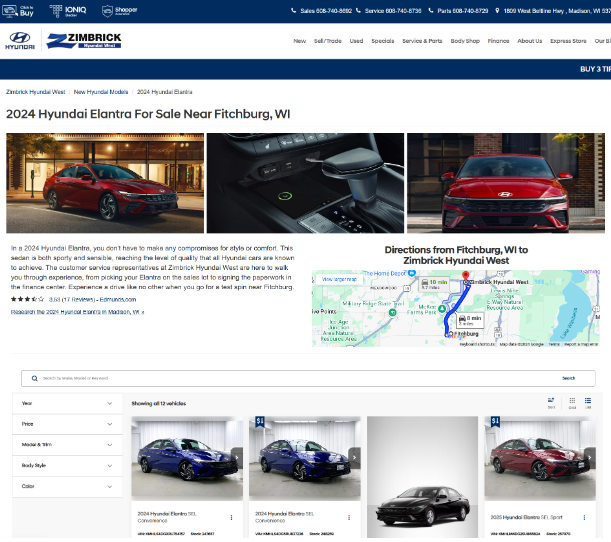The image size is (611, 542).
Task: Open the Click to Buy icon
Action: (x=18, y=11)
